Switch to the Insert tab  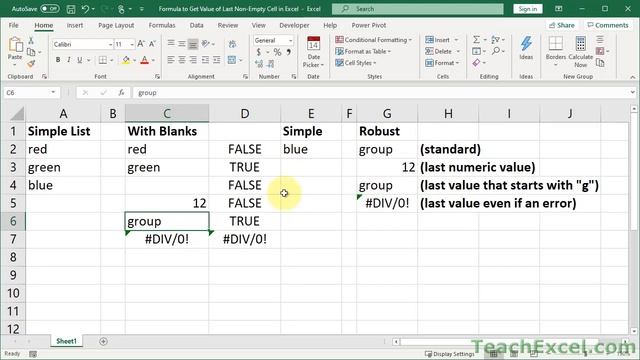click(x=75, y=25)
